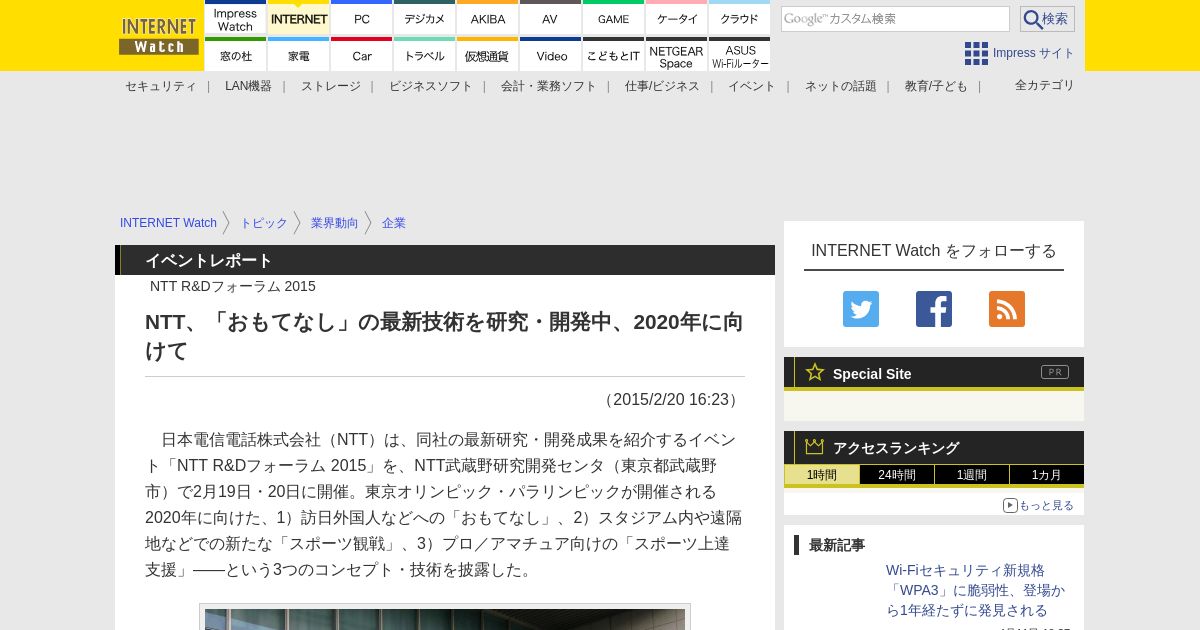This screenshot has height=630, width=1200.
Task: Open the 家電 site tab
Action: (x=299, y=55)
